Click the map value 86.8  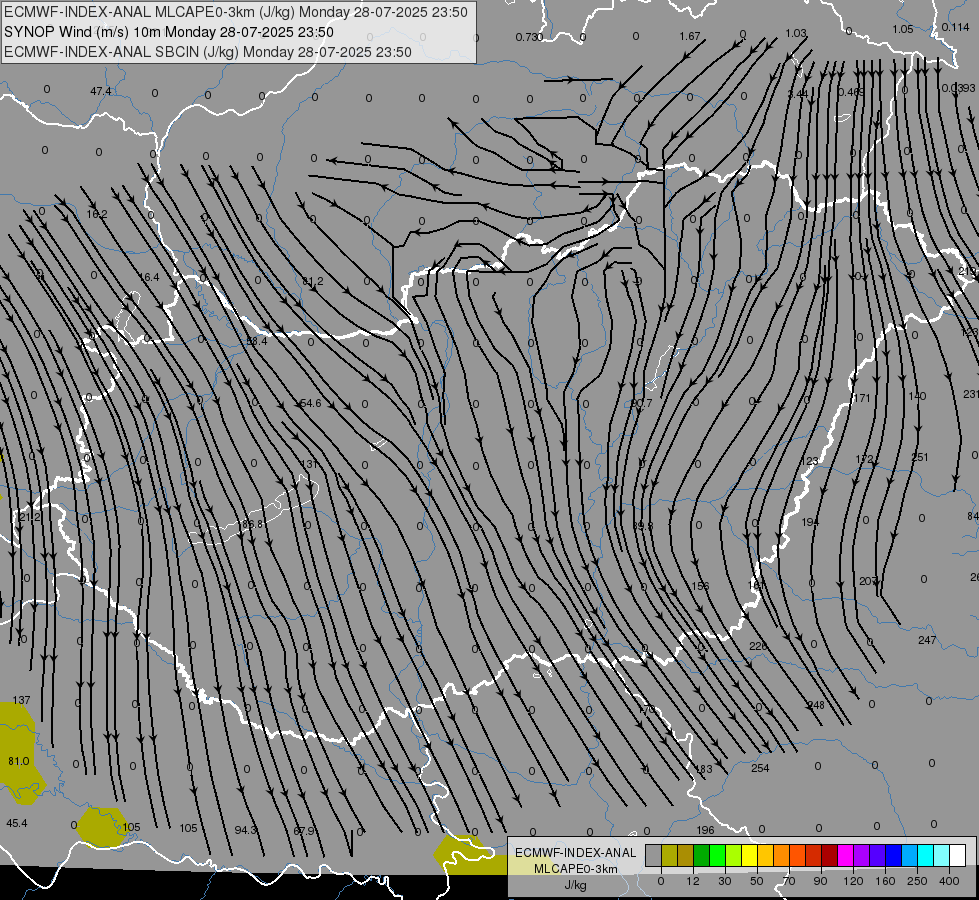click(x=252, y=524)
